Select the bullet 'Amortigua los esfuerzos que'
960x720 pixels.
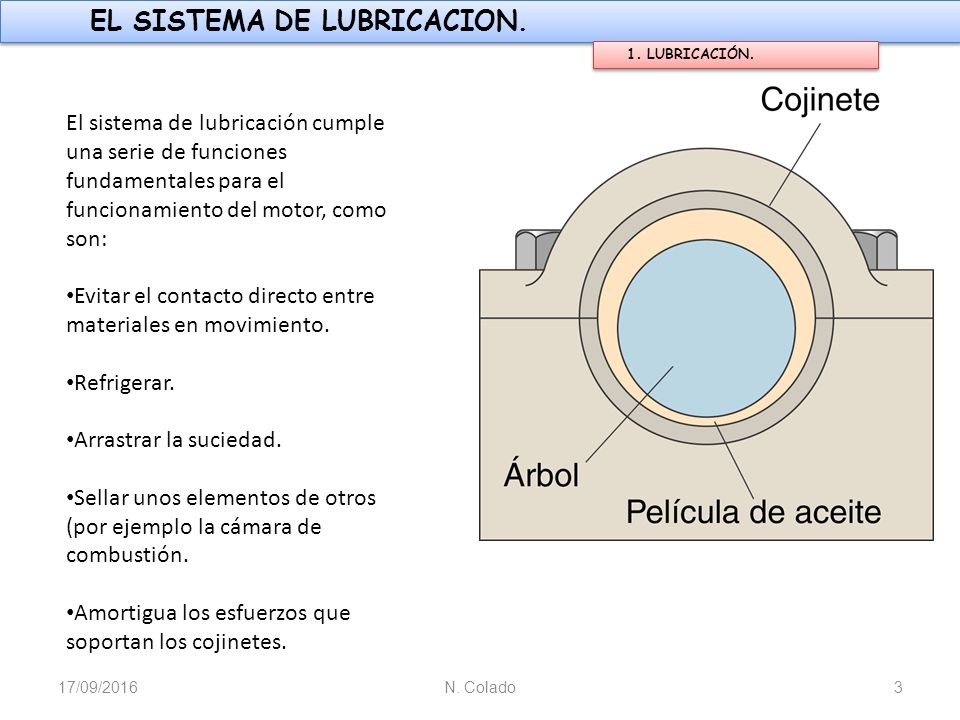pos(208,627)
